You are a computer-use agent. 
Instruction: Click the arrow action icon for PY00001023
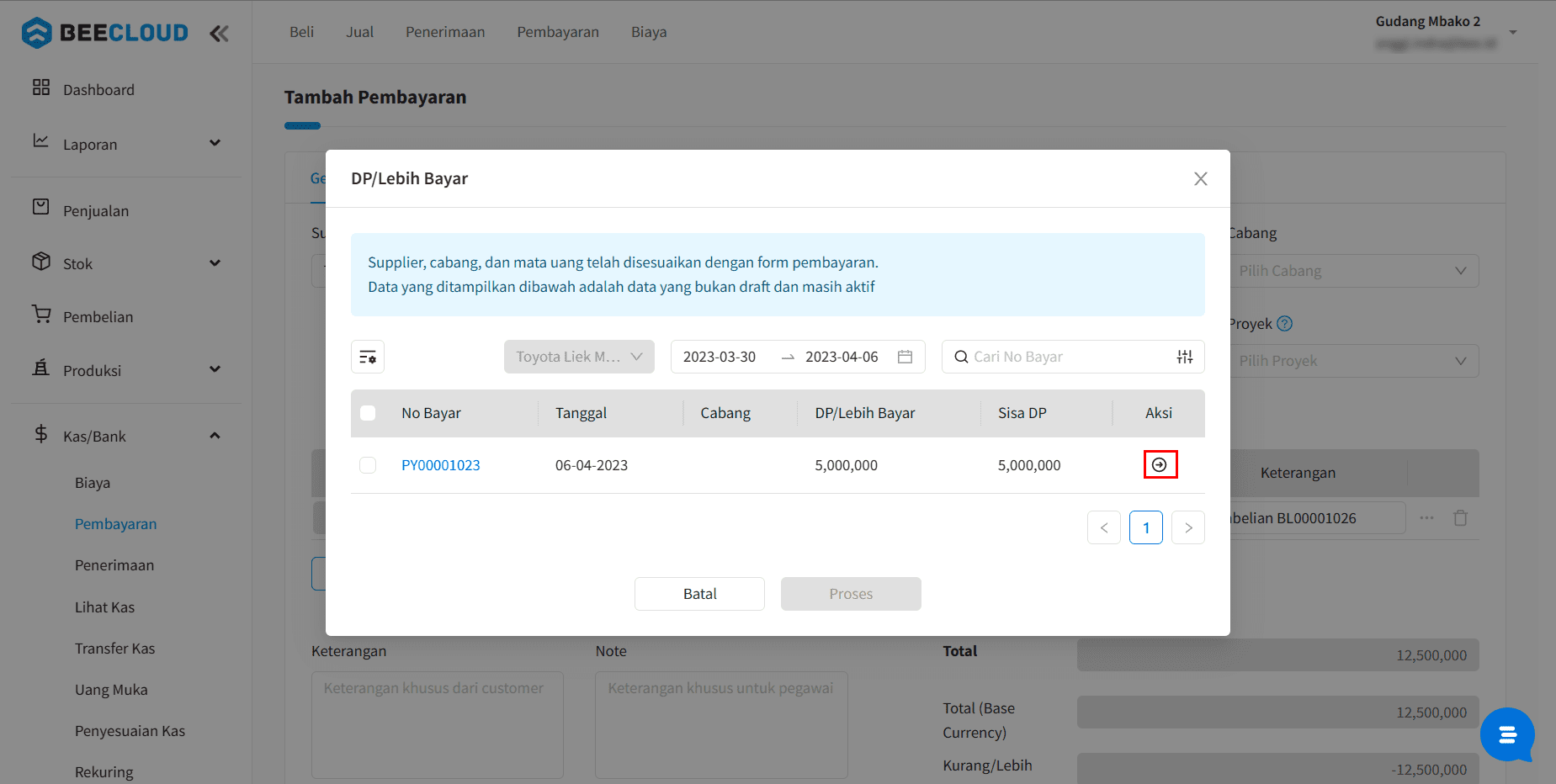click(x=1160, y=464)
